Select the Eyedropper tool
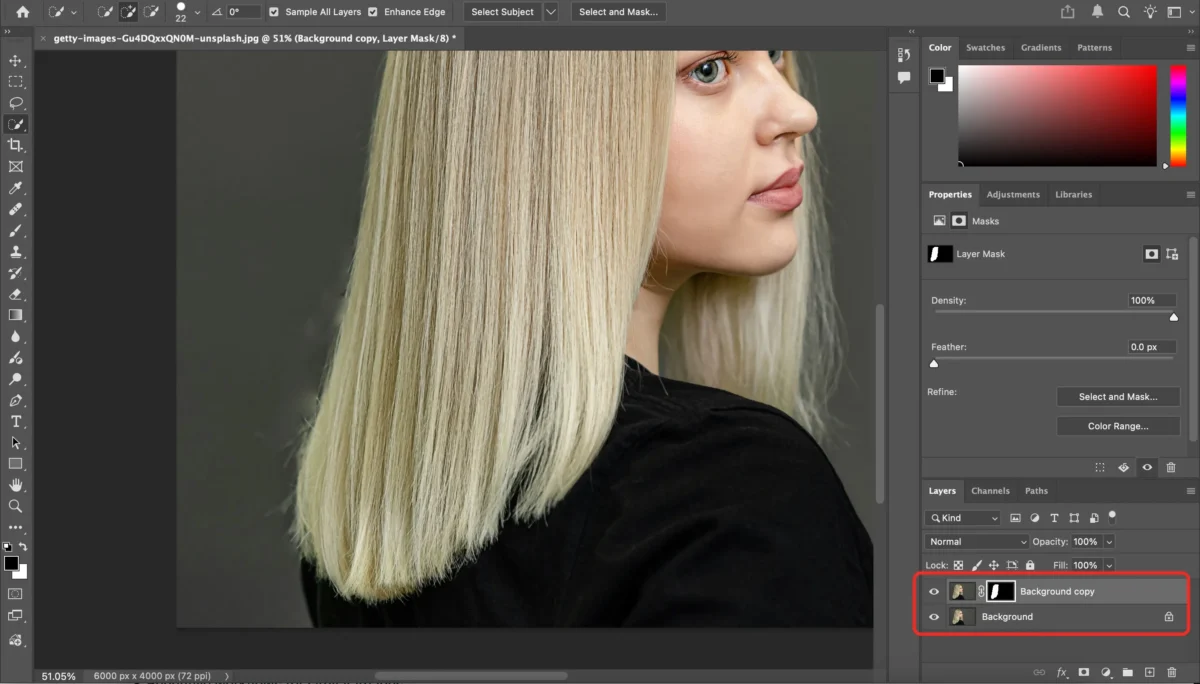Image resolution: width=1200 pixels, height=684 pixels. coord(15,187)
